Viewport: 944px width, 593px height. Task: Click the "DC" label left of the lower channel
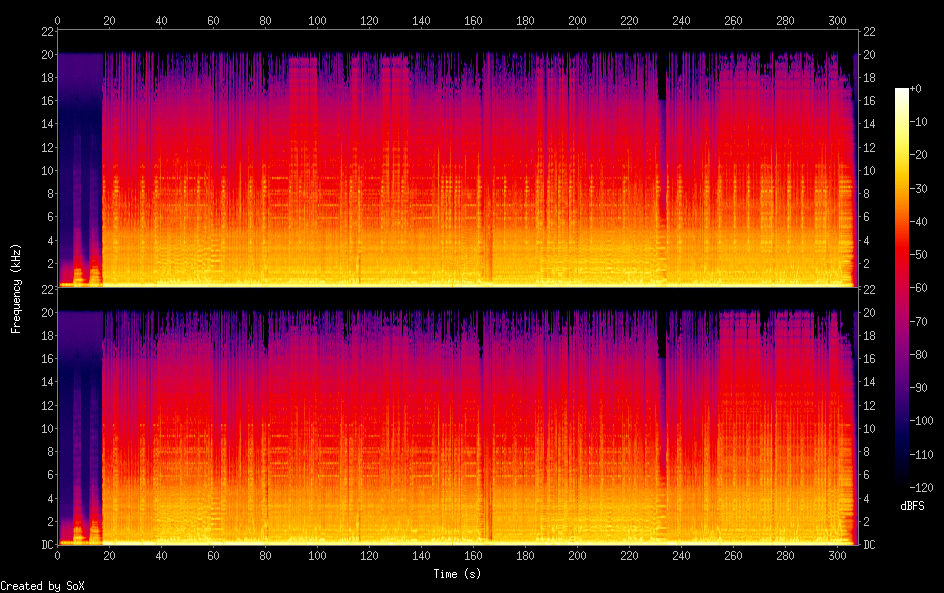click(46, 545)
